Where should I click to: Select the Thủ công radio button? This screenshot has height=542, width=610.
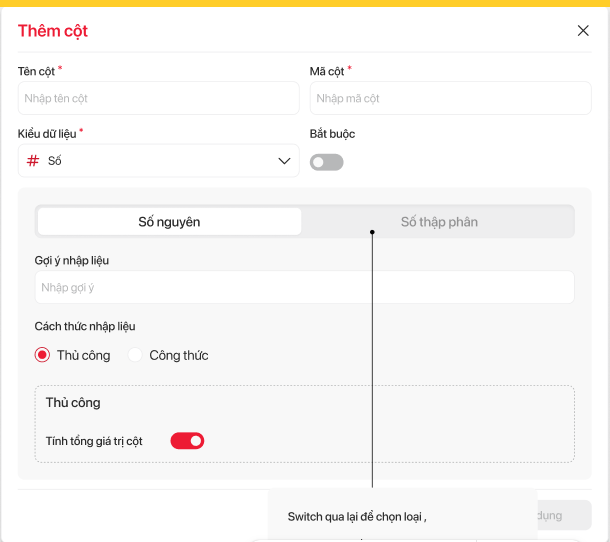point(42,355)
